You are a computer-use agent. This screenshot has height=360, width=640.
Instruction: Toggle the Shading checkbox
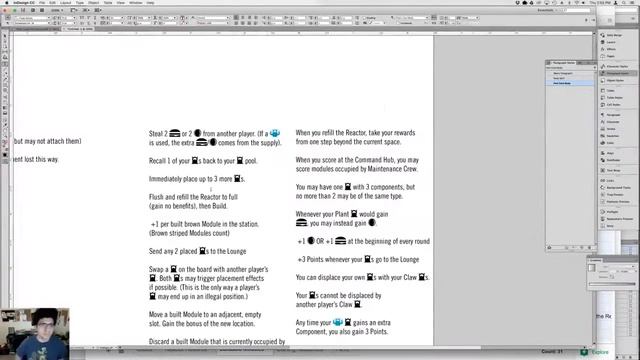click(364, 18)
